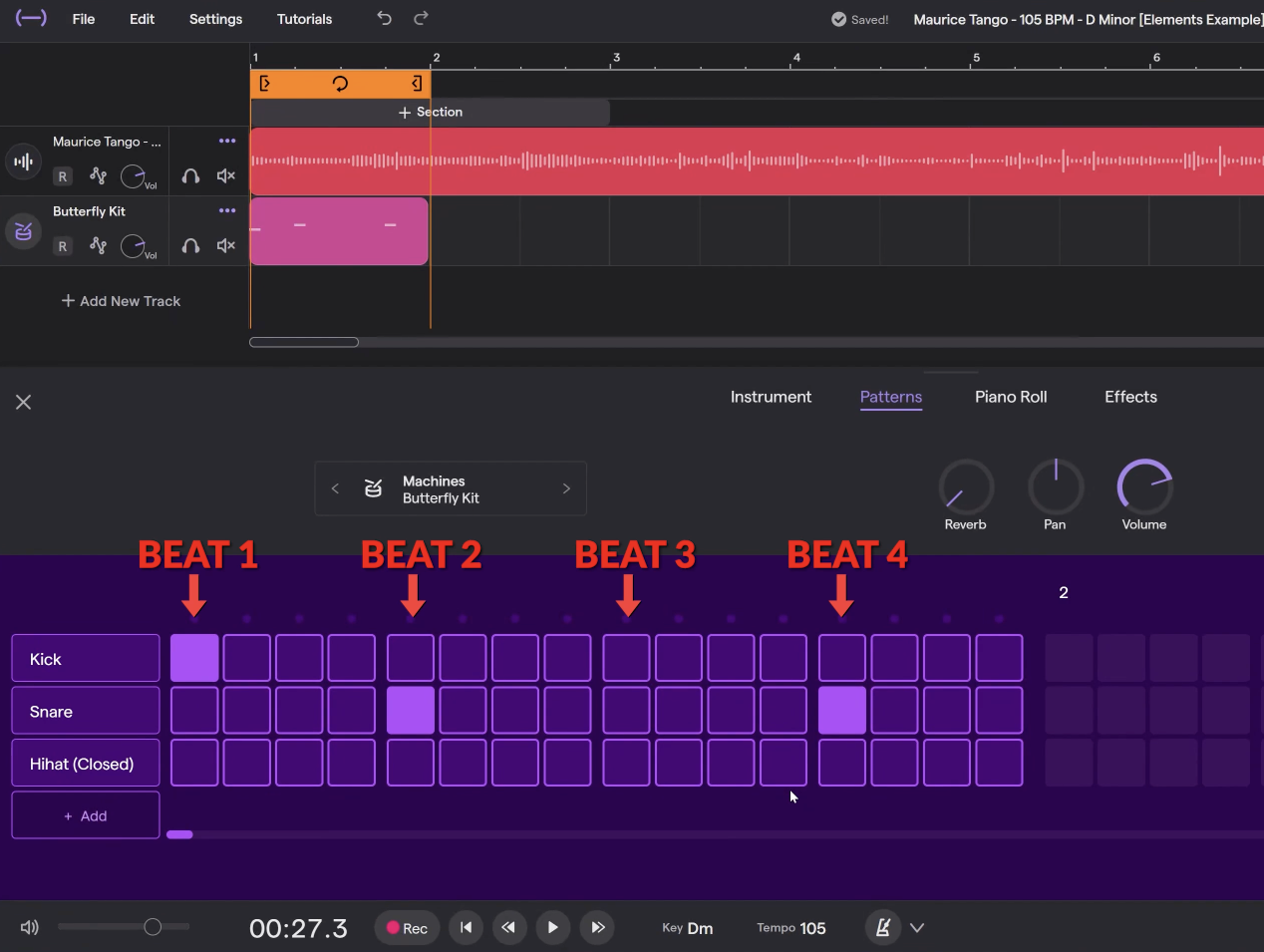Click the loop start bracket marker

coord(264,84)
